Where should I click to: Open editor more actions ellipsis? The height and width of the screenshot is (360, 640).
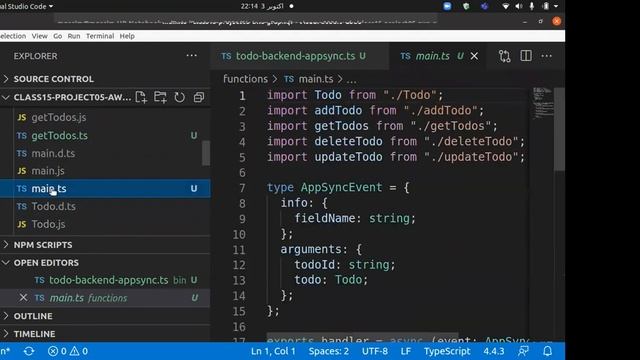tap(547, 56)
